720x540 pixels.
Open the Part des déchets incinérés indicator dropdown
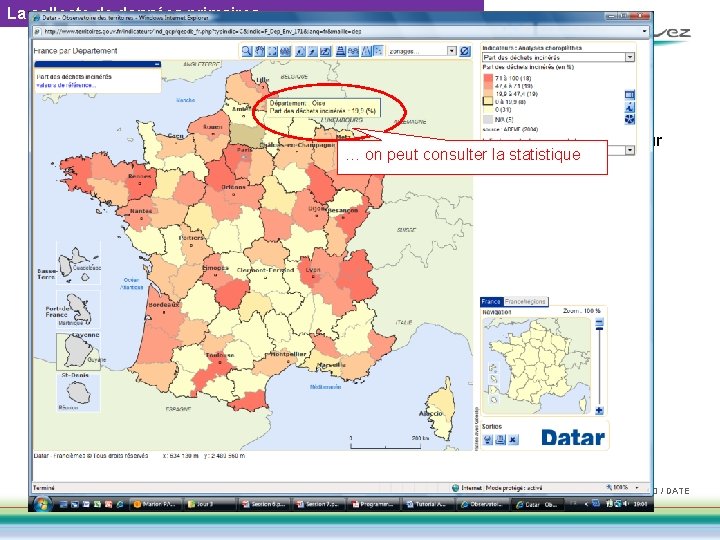(630, 57)
